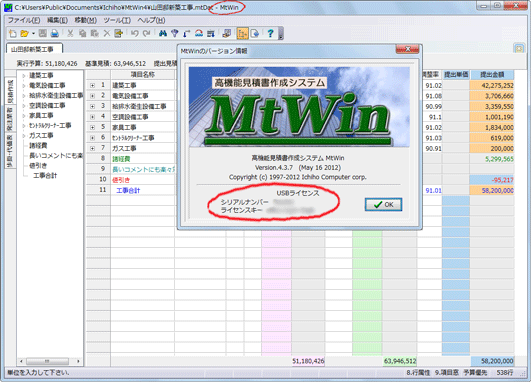Select the 見積作成 vertical side tab
The image size is (531, 382).
(10, 91)
